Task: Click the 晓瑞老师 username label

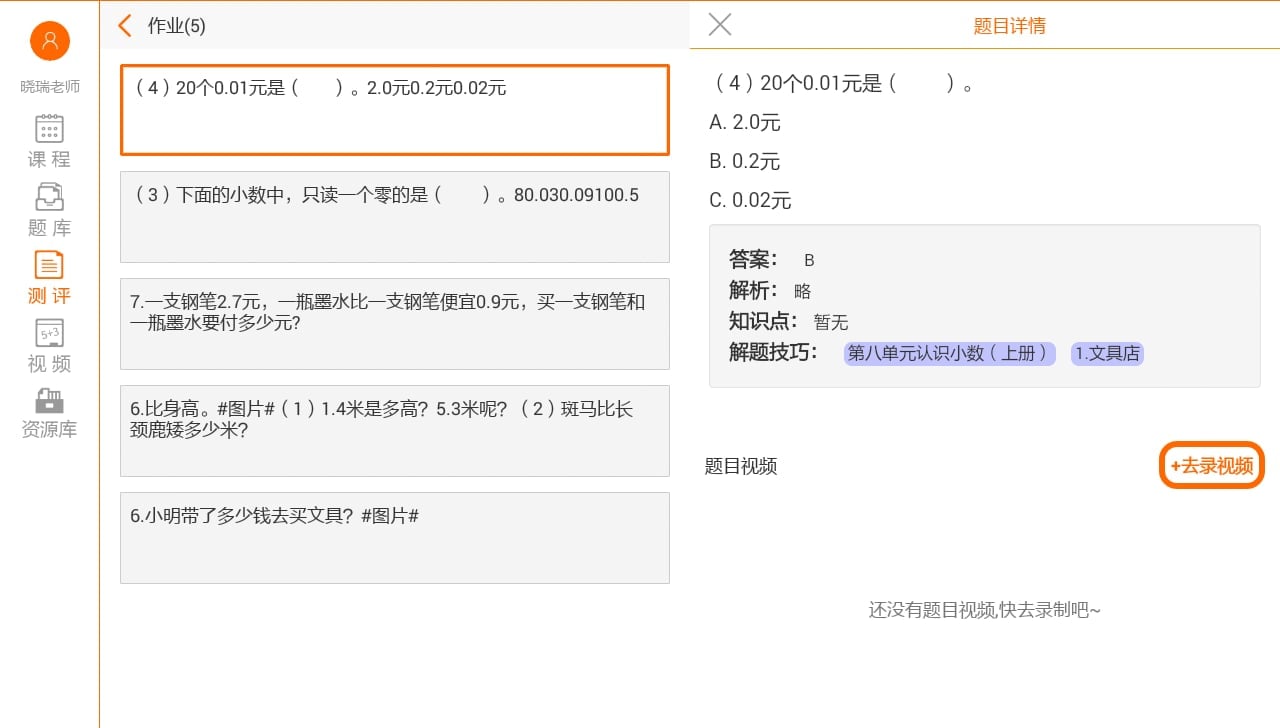Action: 50,87
